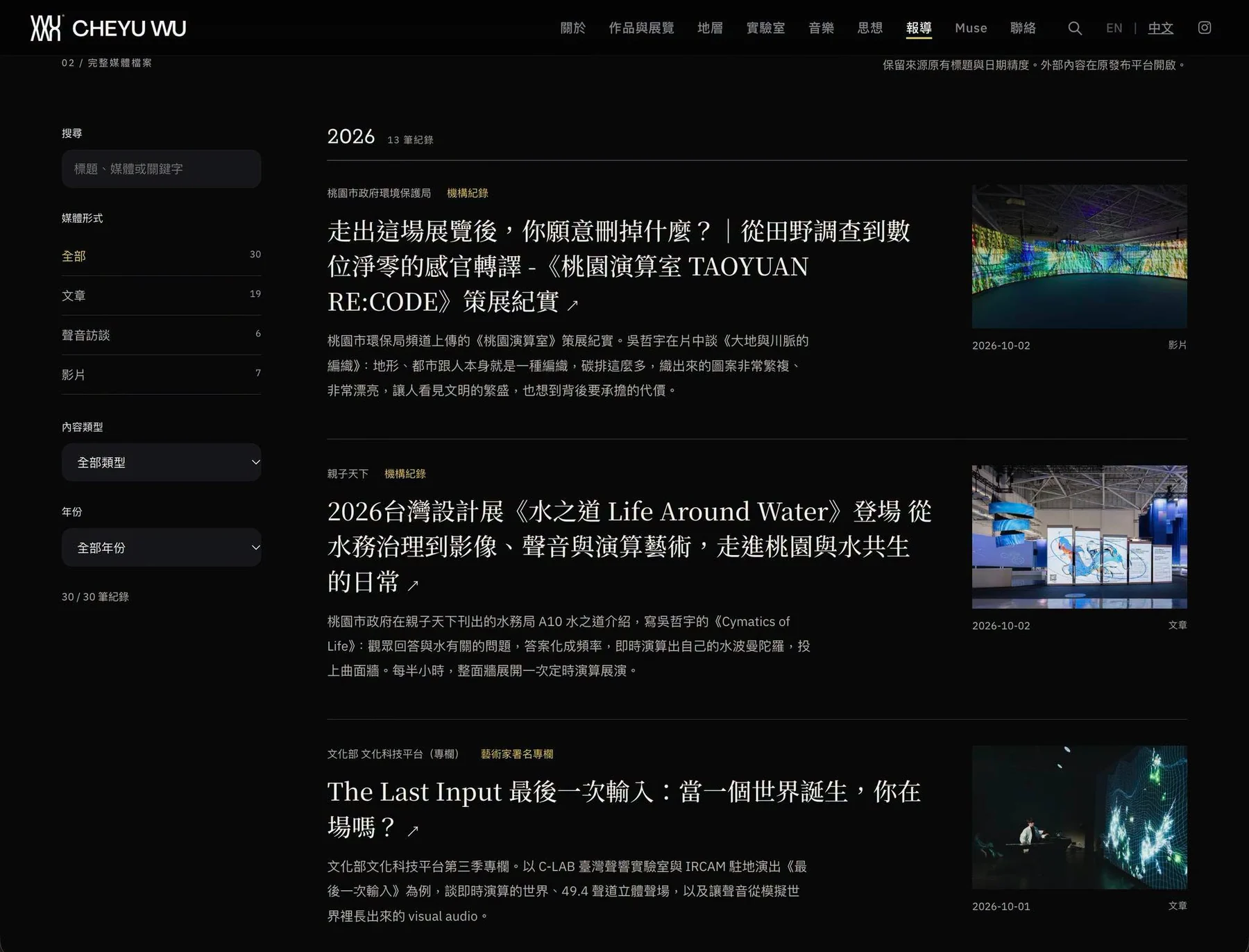Screen dimensions: 1249x952
Task: Go to the 音樂 nav item
Action: coord(821,28)
